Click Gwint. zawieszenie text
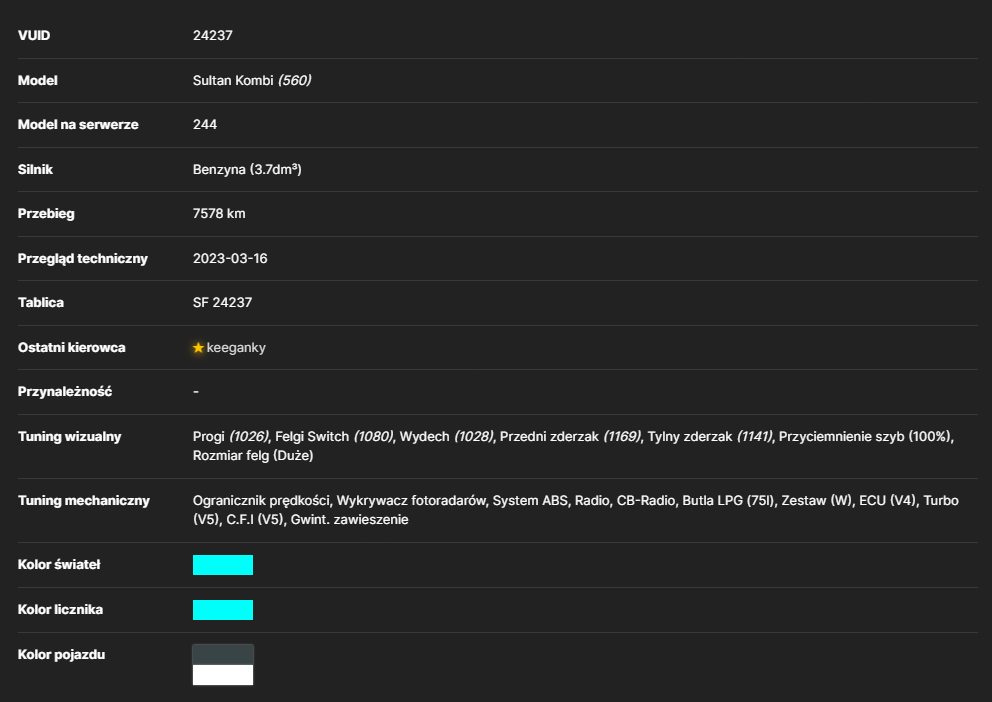 tap(350, 519)
